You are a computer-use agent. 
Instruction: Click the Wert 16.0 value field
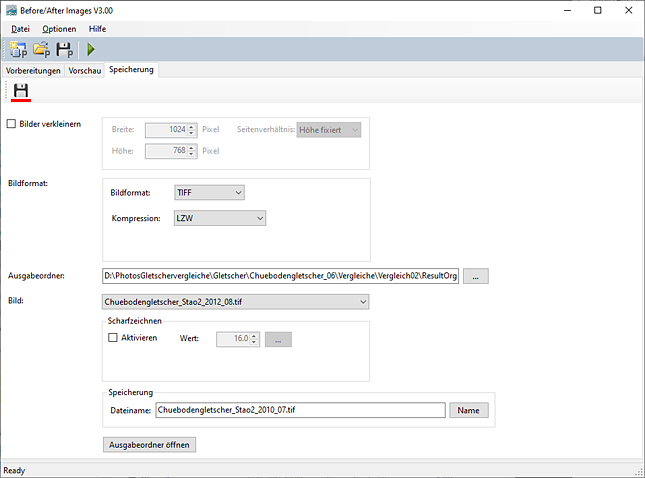(x=233, y=339)
